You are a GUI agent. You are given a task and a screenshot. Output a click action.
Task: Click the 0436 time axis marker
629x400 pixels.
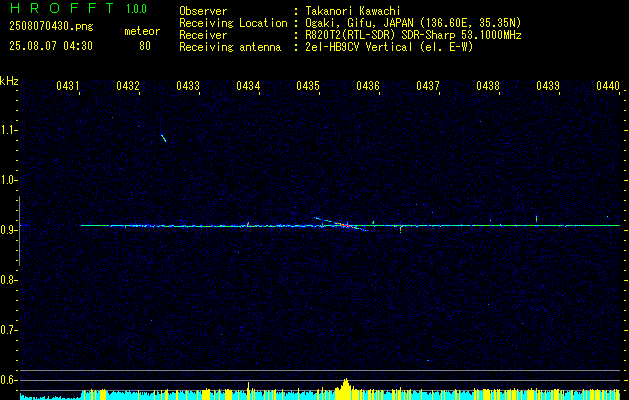coord(368,86)
